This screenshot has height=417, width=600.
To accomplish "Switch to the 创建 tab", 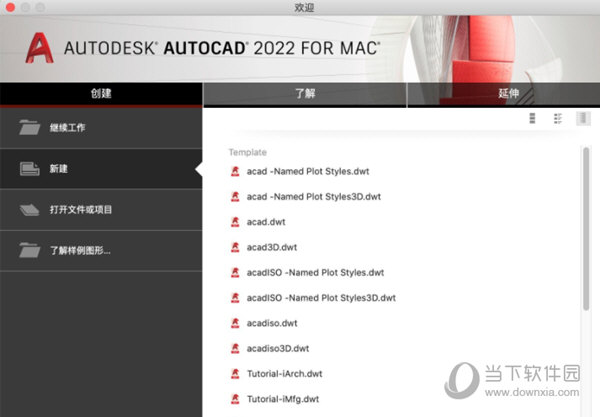I will [x=101, y=93].
